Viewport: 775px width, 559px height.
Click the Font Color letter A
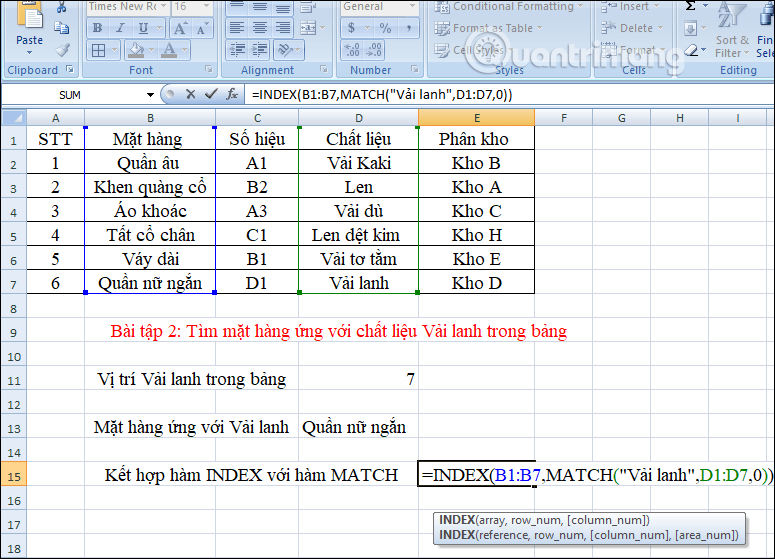pos(169,50)
